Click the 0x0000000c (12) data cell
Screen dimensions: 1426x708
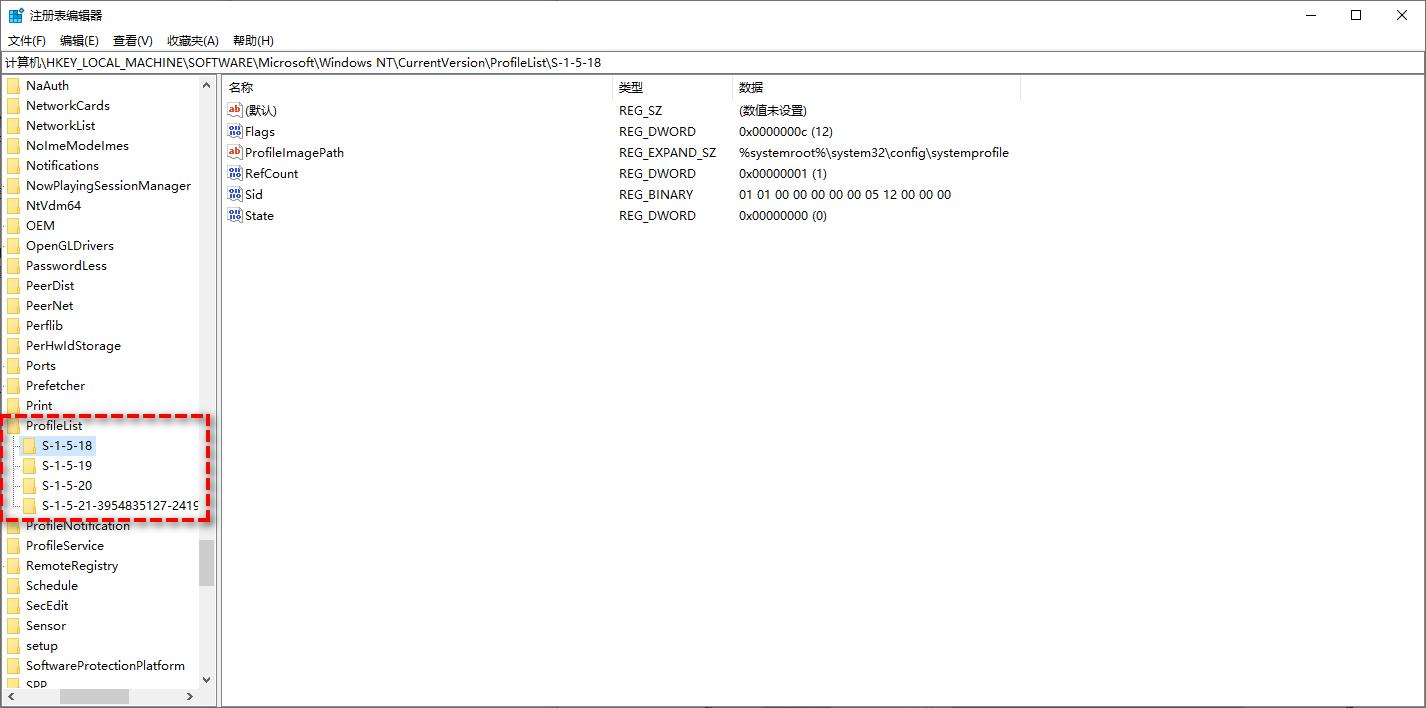786,132
